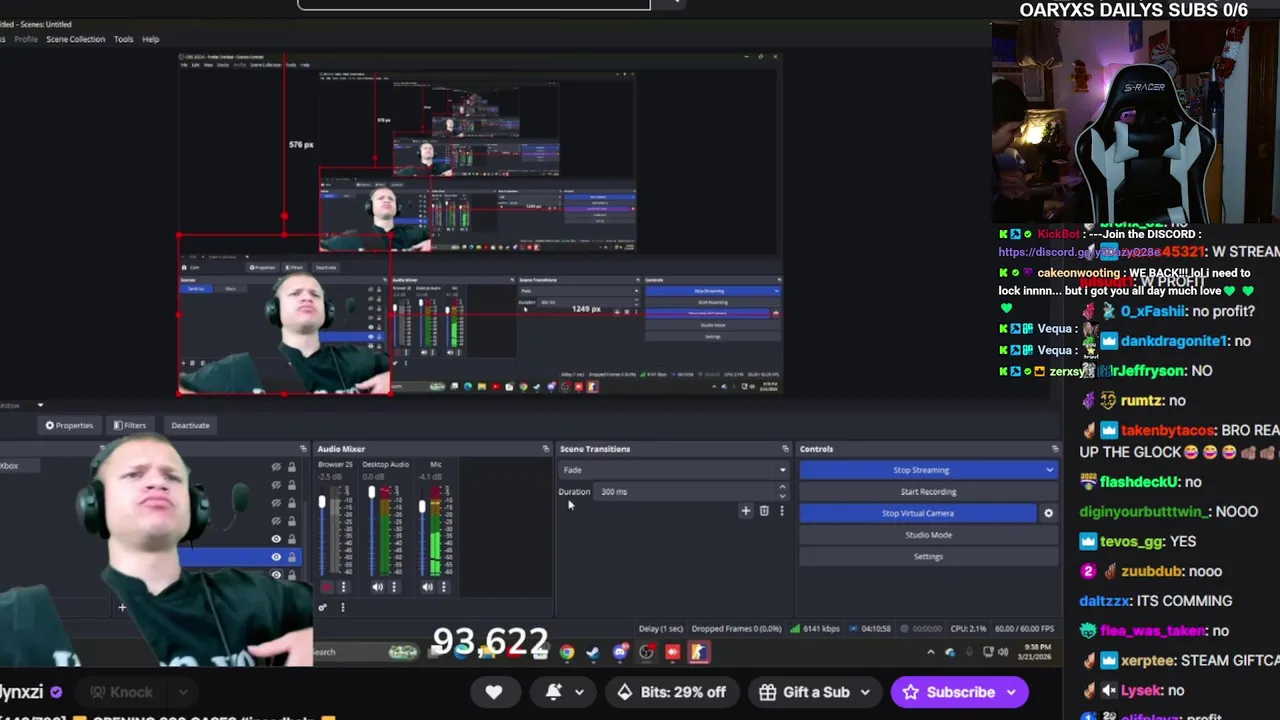The width and height of the screenshot is (1280, 720).
Task: Hide the source just above the highlighted row
Action: pos(276,539)
